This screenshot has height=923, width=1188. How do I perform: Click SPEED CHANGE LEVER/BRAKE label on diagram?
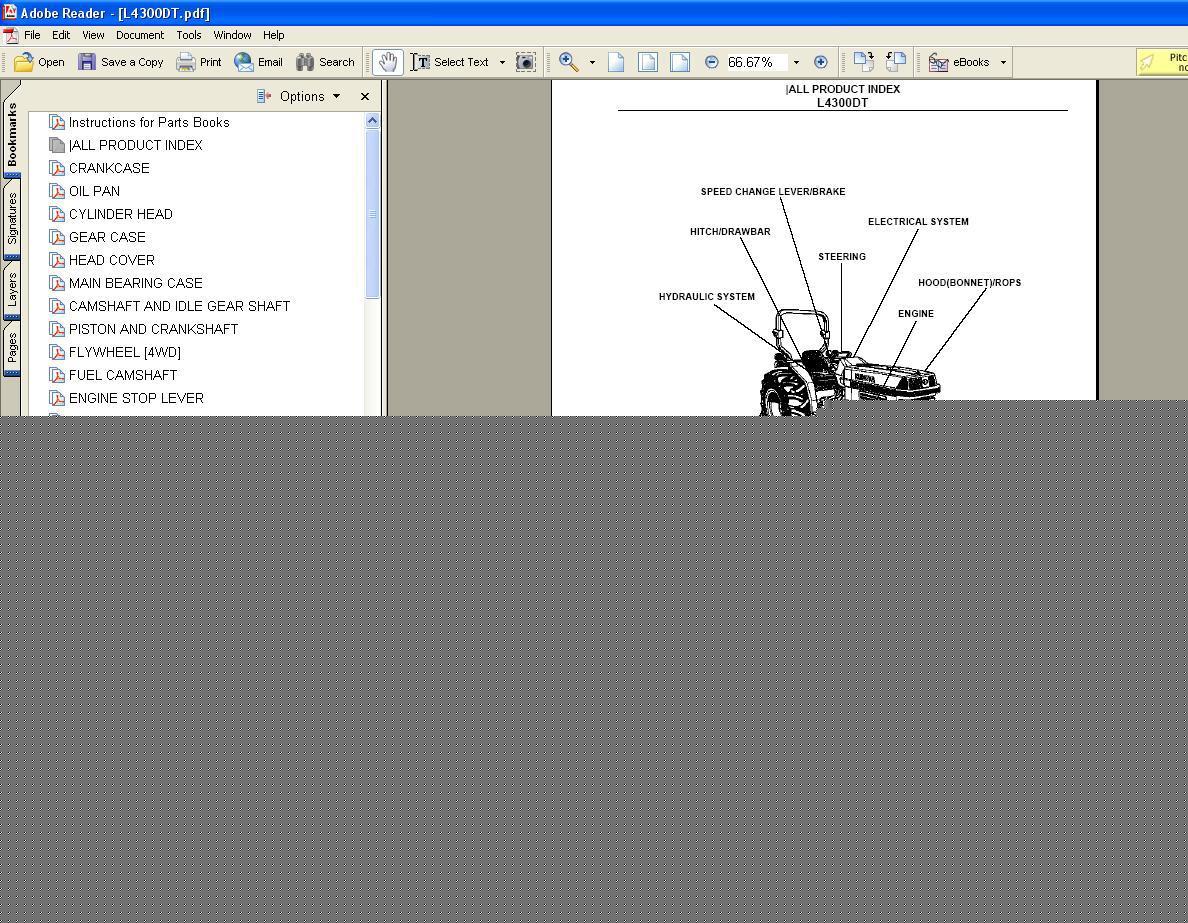[x=773, y=192]
